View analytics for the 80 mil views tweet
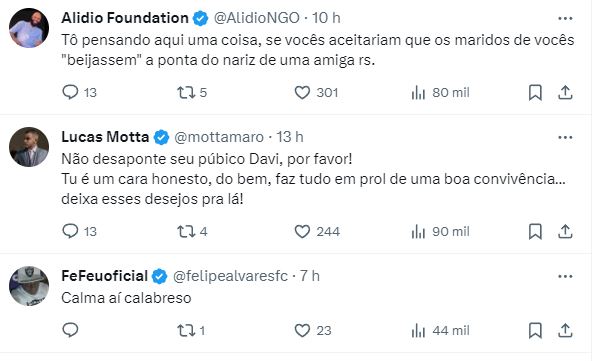Screen dimensions: 603x361 [x=440, y=93]
